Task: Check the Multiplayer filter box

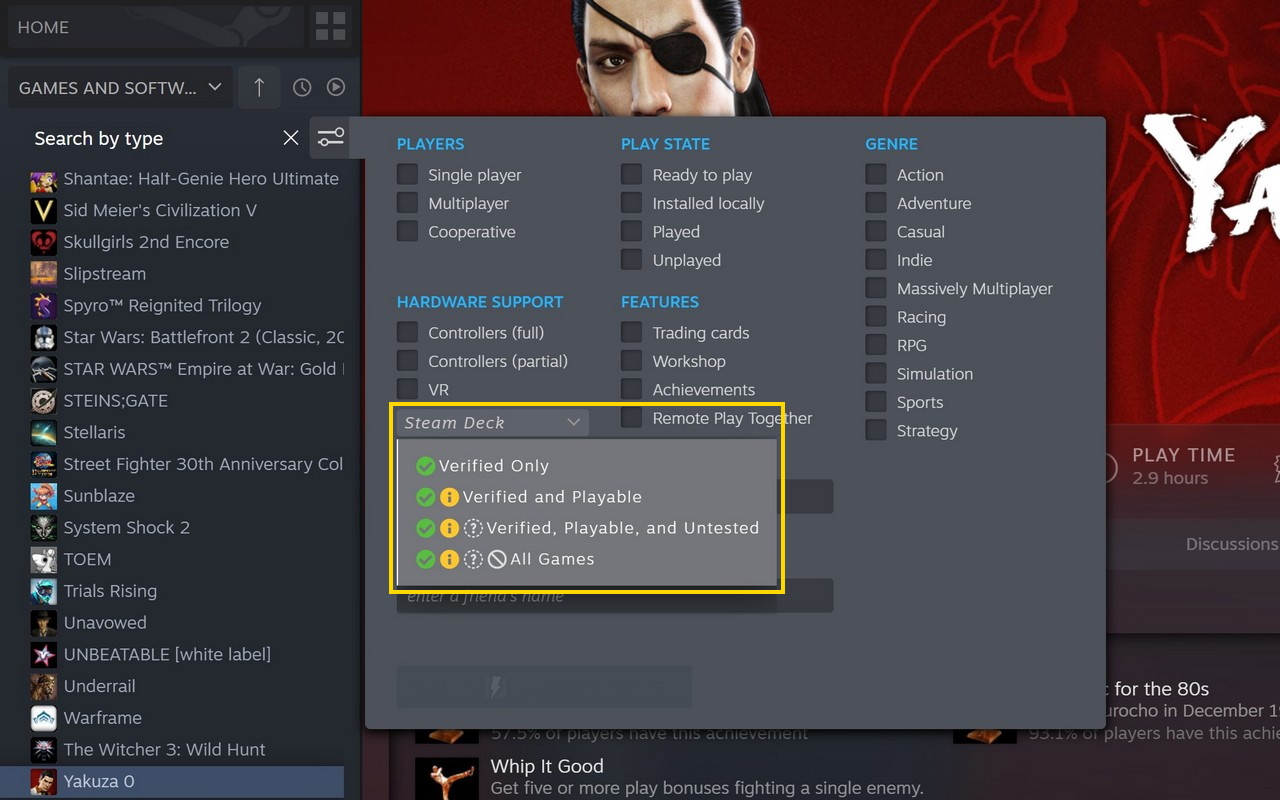Action: 407,203
